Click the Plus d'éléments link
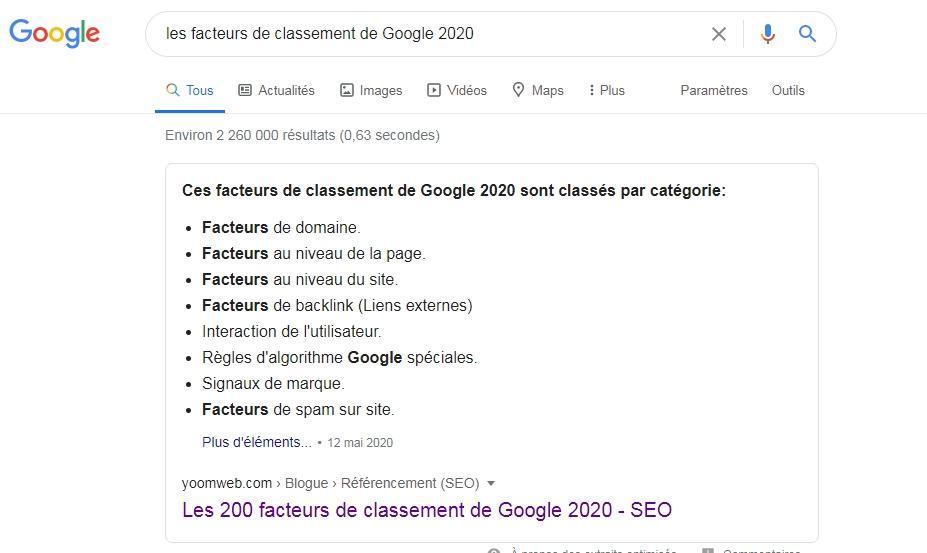 (x=256, y=442)
